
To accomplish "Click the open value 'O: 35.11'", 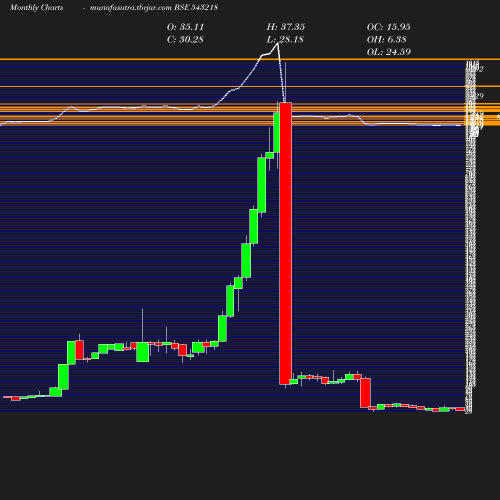I will point(185,27).
